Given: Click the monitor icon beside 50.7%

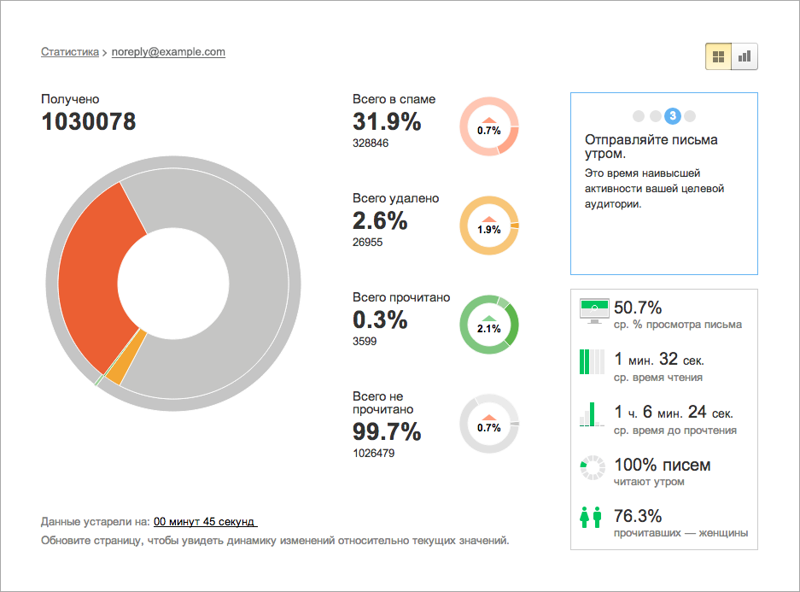Looking at the screenshot, I should coord(594,311).
